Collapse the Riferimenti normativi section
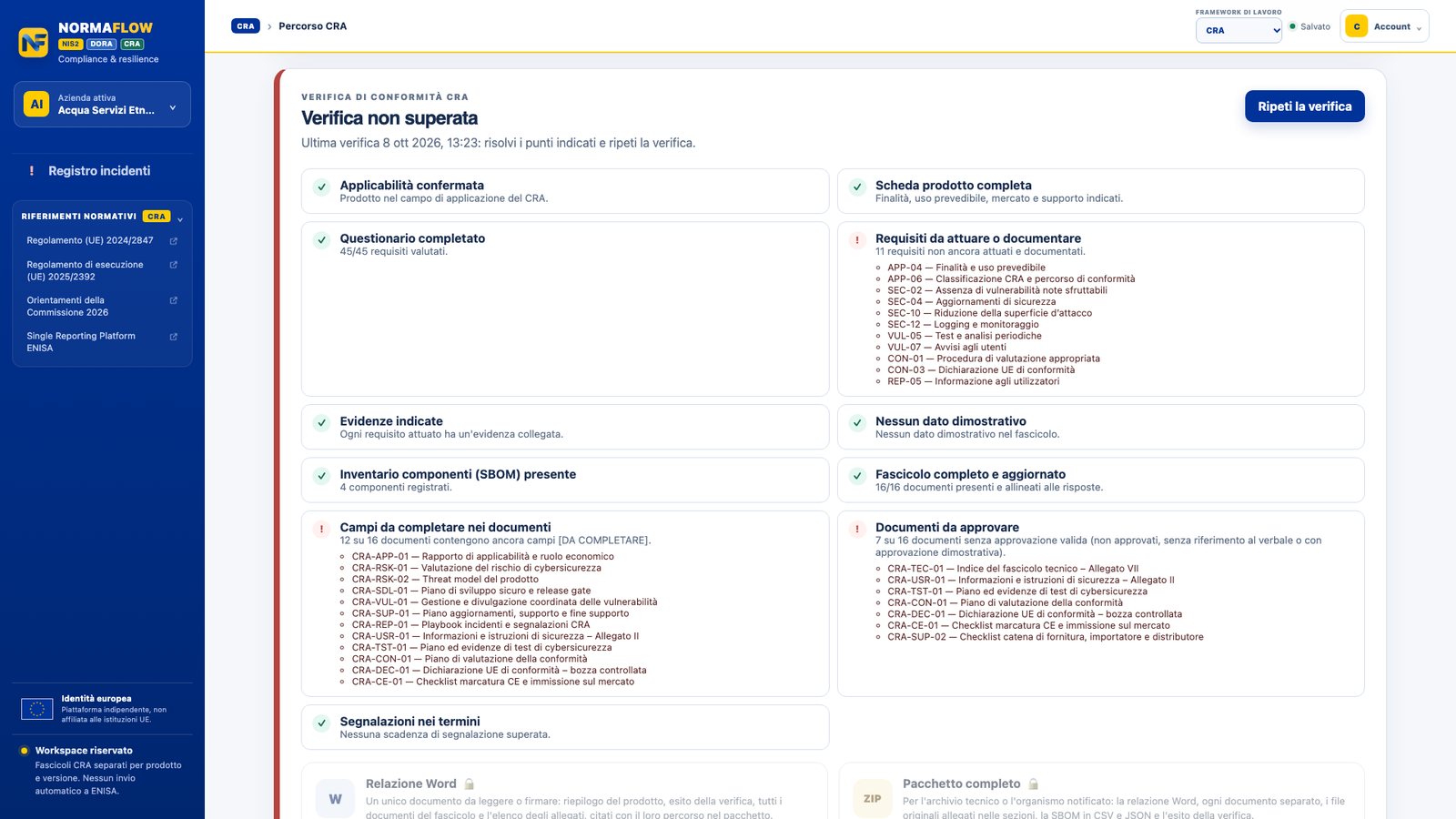Image resolution: width=1456 pixels, height=819 pixels. click(180, 218)
